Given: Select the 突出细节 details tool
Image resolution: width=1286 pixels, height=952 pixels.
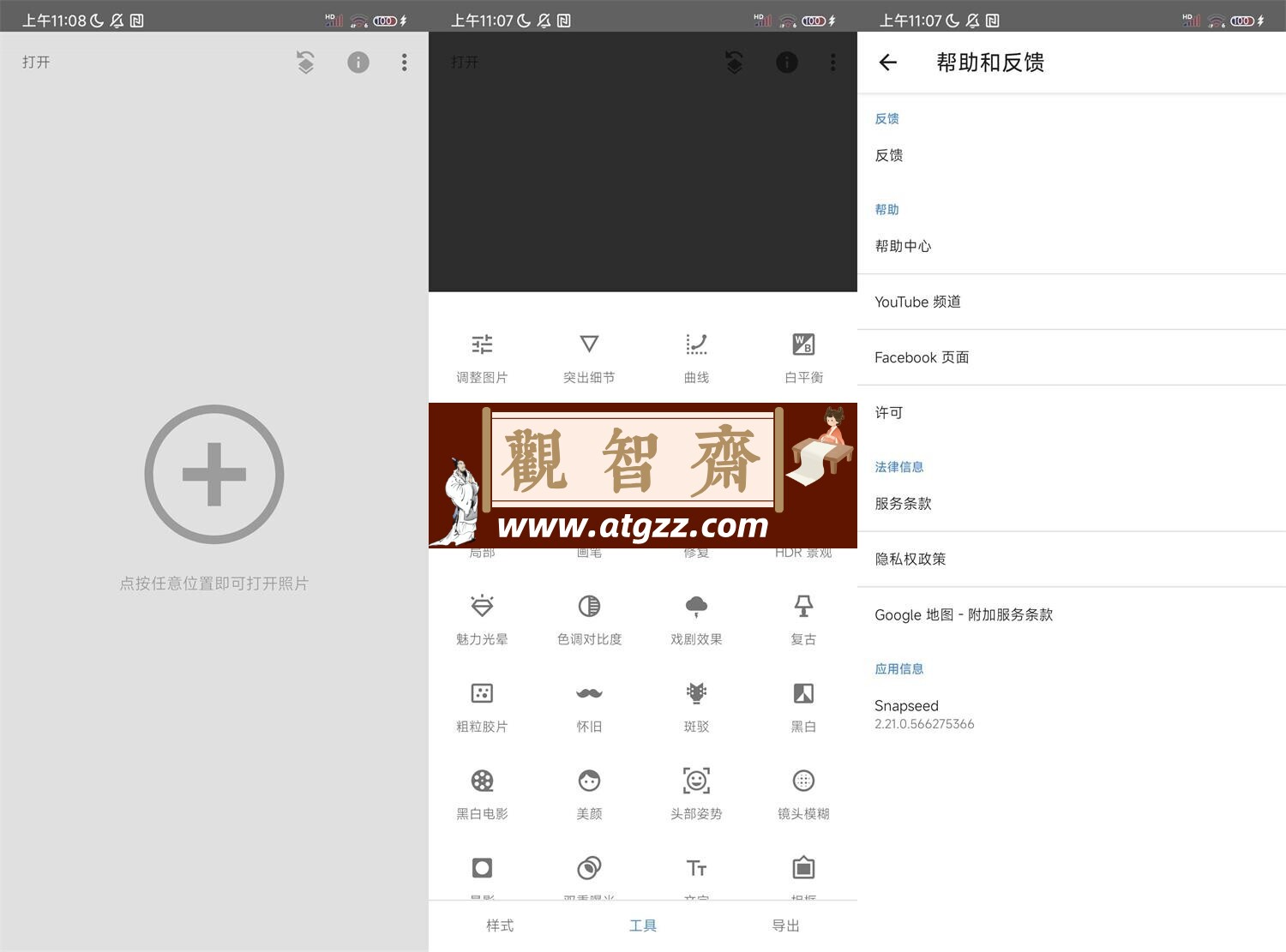Looking at the screenshot, I should point(589,359).
